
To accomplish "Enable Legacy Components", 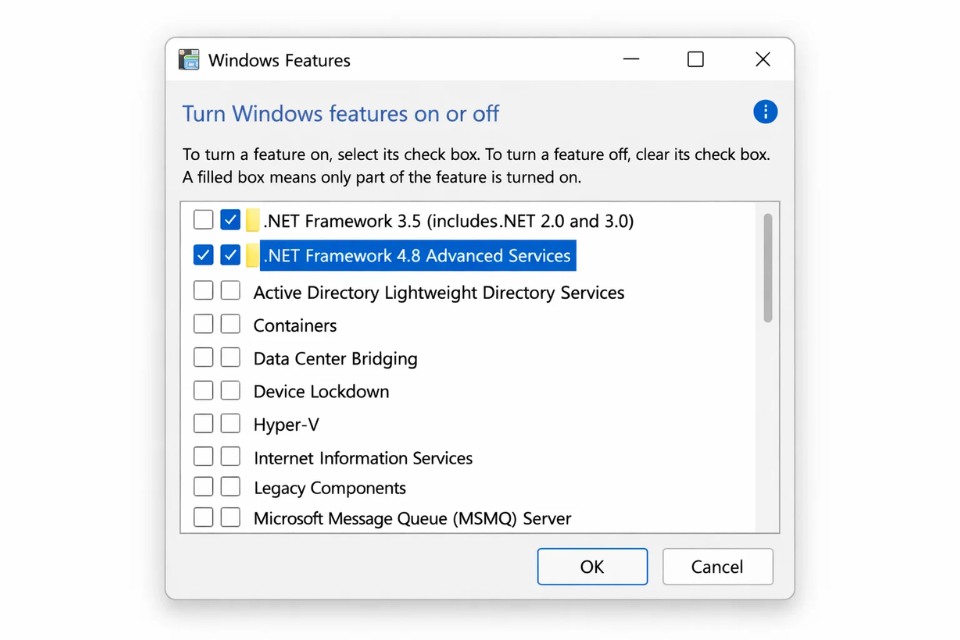I will point(231,488).
